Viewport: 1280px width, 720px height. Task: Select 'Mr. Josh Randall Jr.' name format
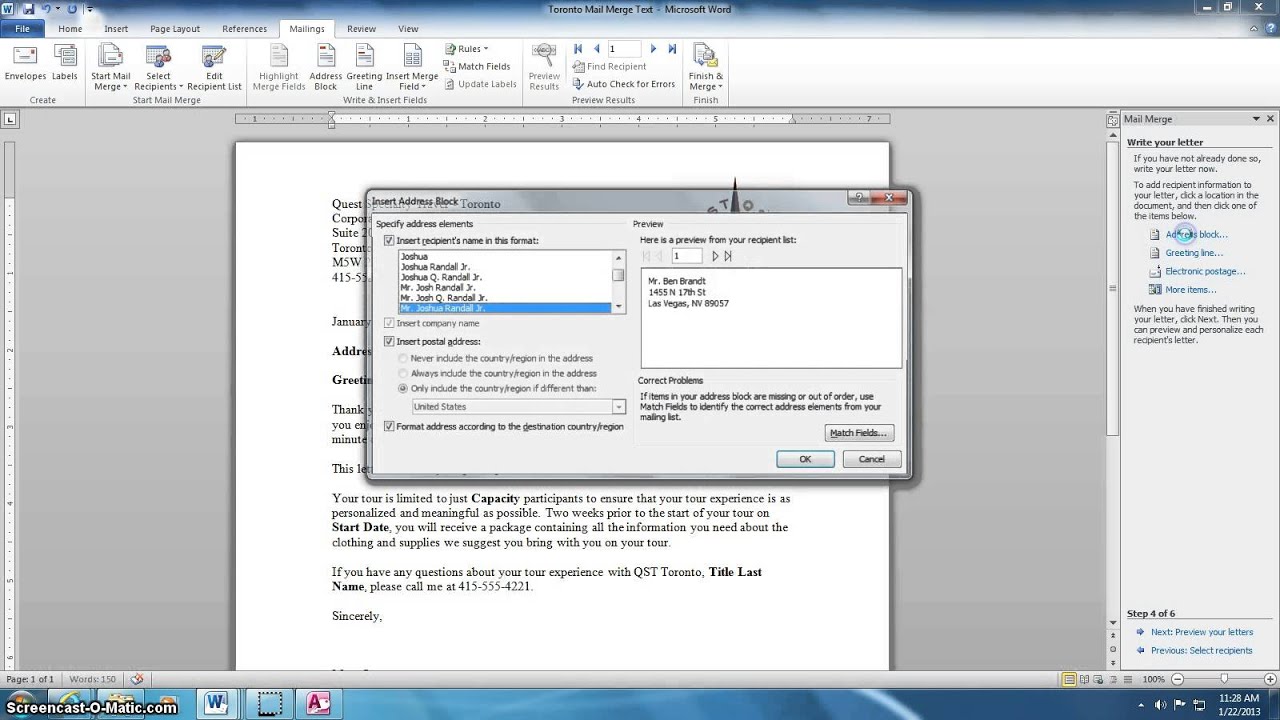pos(437,287)
